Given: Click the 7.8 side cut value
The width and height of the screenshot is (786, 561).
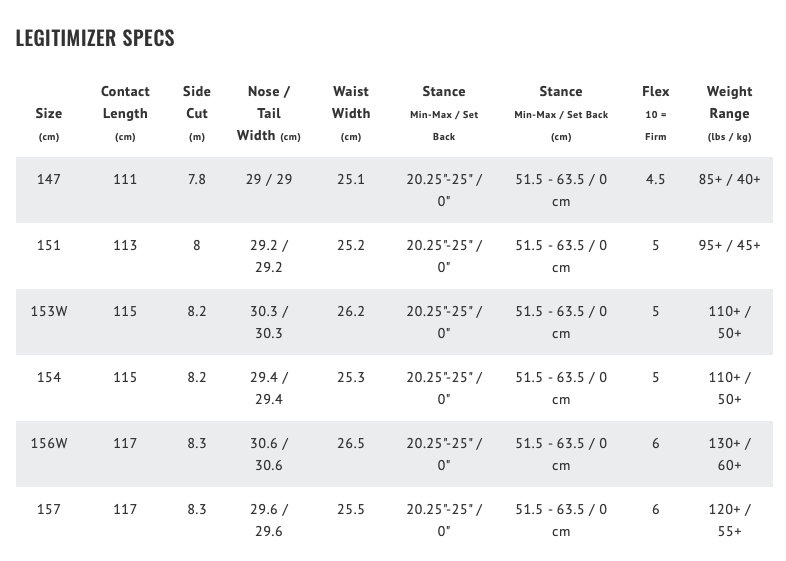Looking at the screenshot, I should tap(197, 179).
